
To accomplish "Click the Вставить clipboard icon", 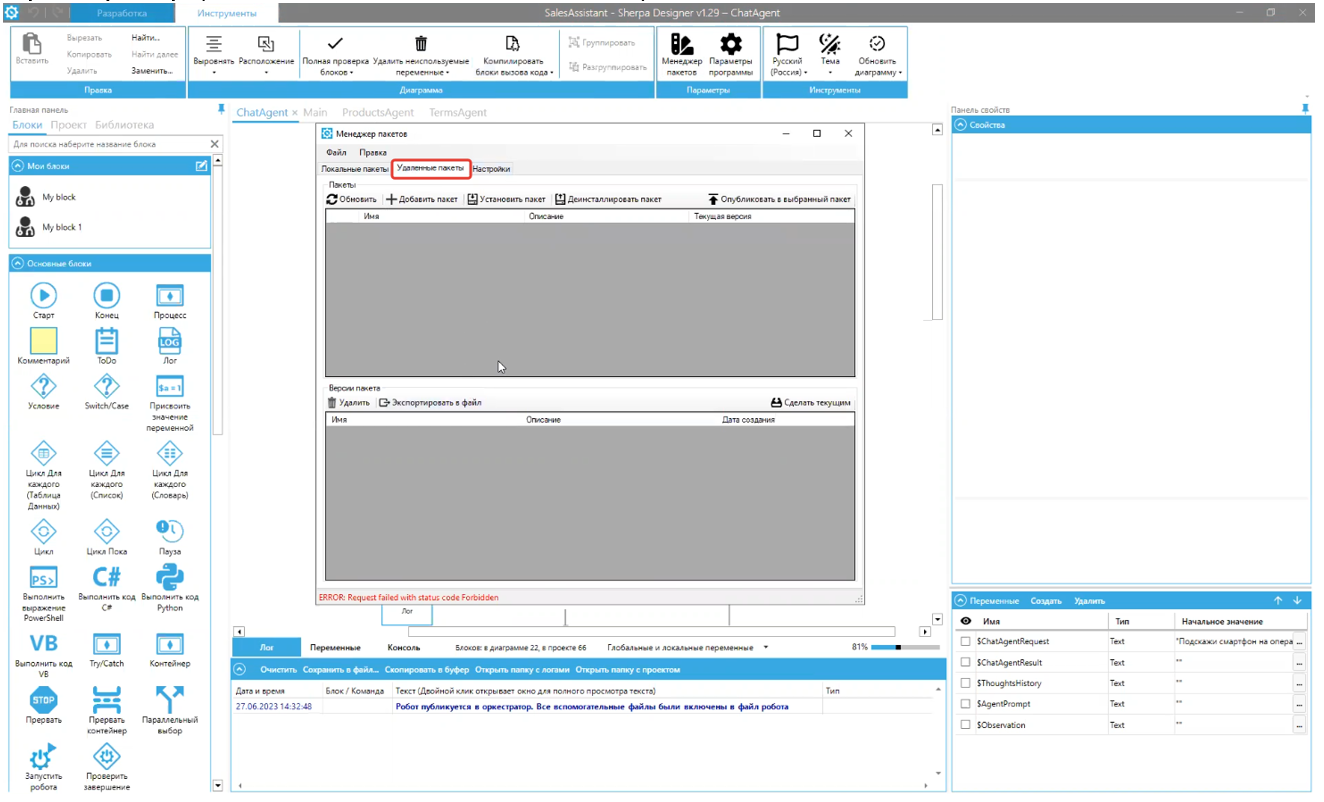I will [x=31, y=44].
